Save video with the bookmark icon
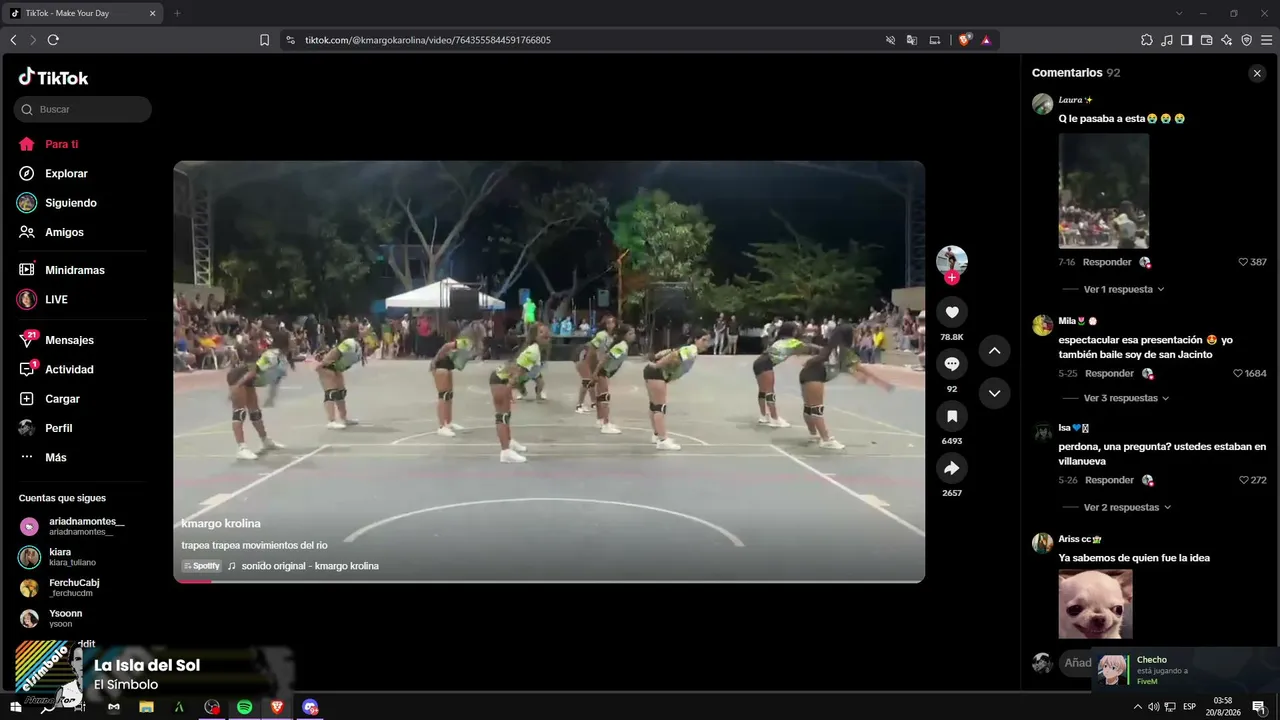Viewport: 1280px width, 720px height. tap(951, 416)
